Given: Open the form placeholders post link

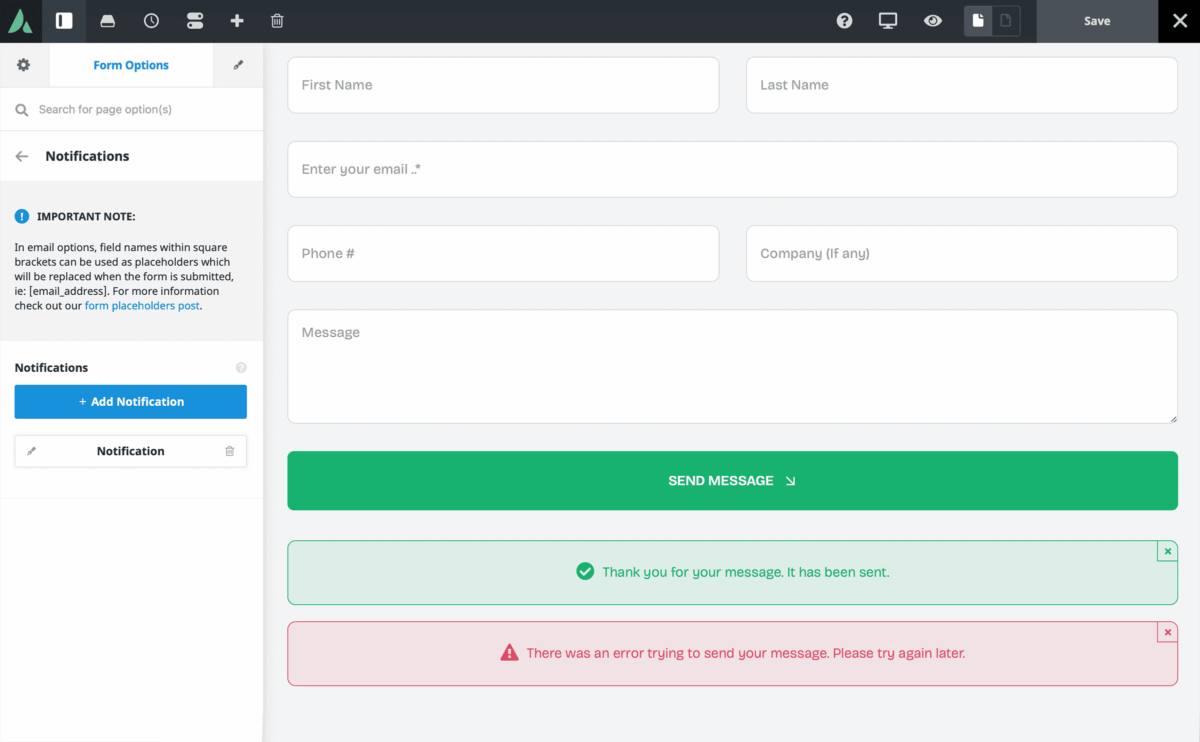Looking at the screenshot, I should 142,305.
